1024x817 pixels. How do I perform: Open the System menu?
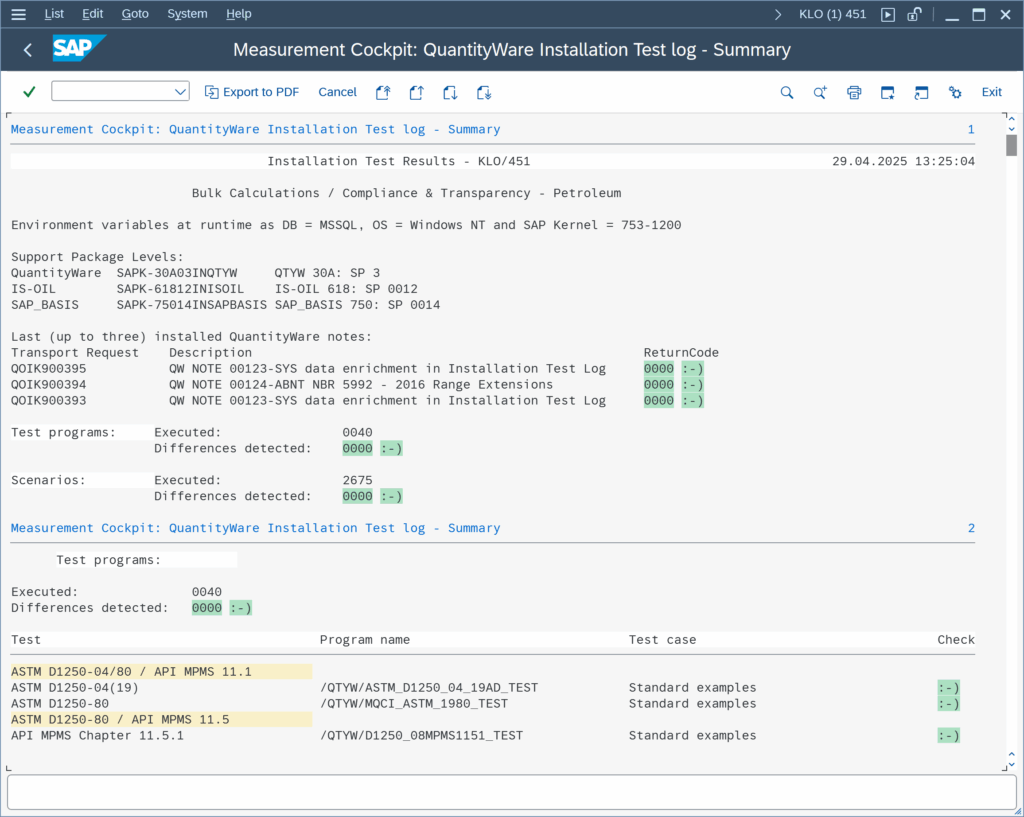coord(187,14)
